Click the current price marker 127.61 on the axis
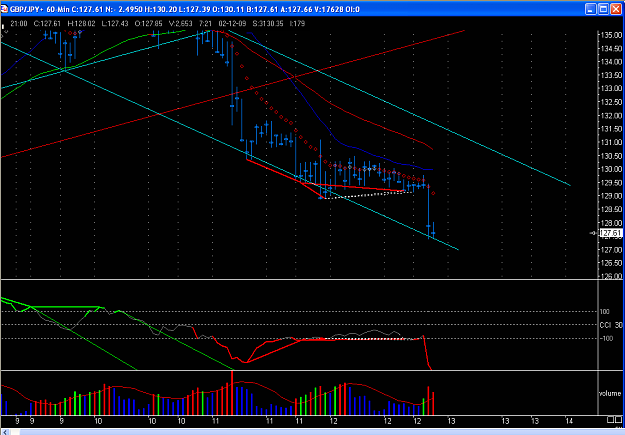Image resolution: width=625 pixels, height=435 pixels. pyautogui.click(x=611, y=233)
